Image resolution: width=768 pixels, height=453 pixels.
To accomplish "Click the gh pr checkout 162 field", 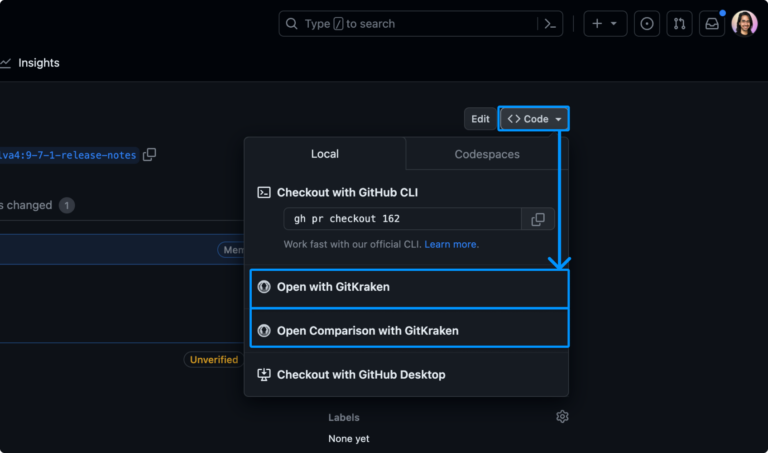I will click(402, 219).
